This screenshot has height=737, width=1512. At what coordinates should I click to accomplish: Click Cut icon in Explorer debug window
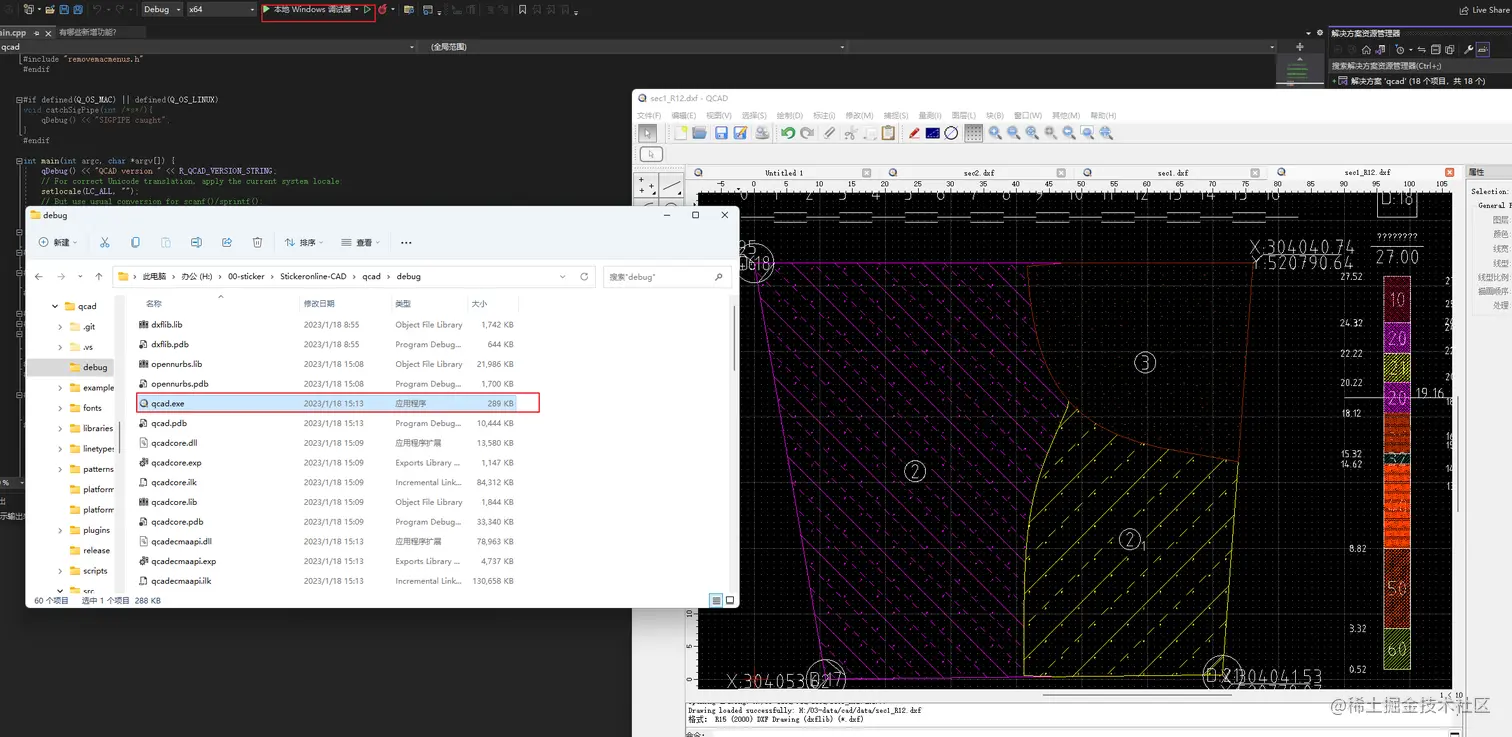pyautogui.click(x=105, y=242)
